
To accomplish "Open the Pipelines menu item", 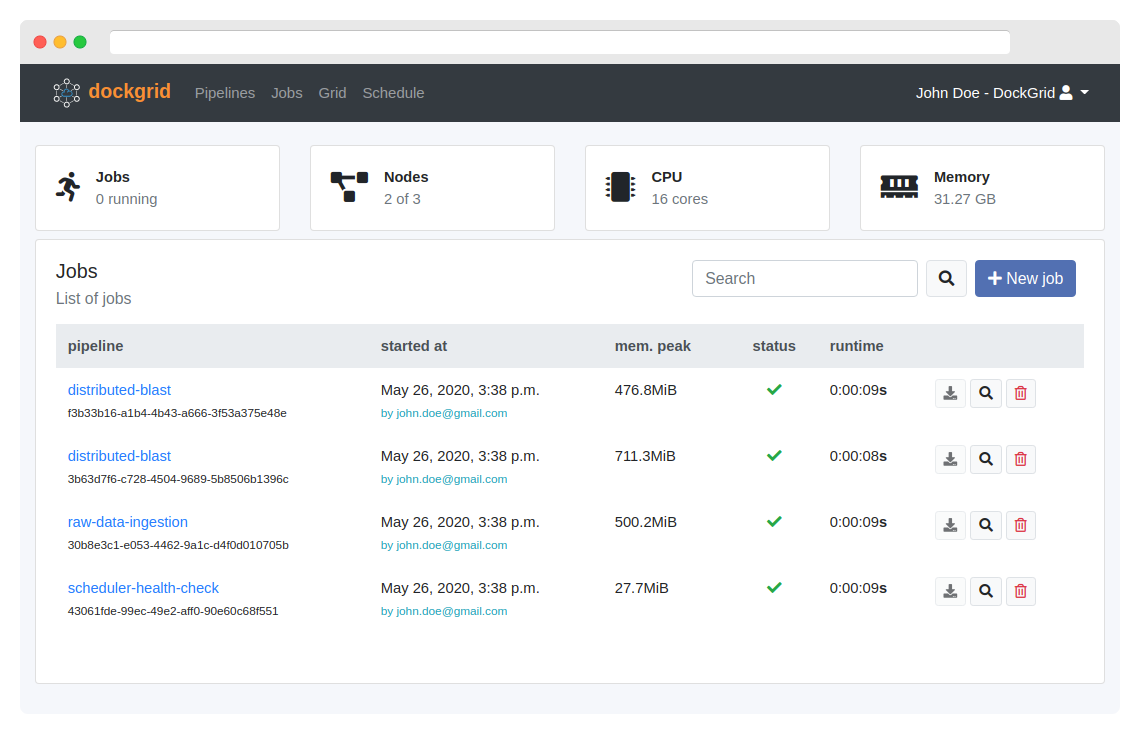I will (225, 93).
